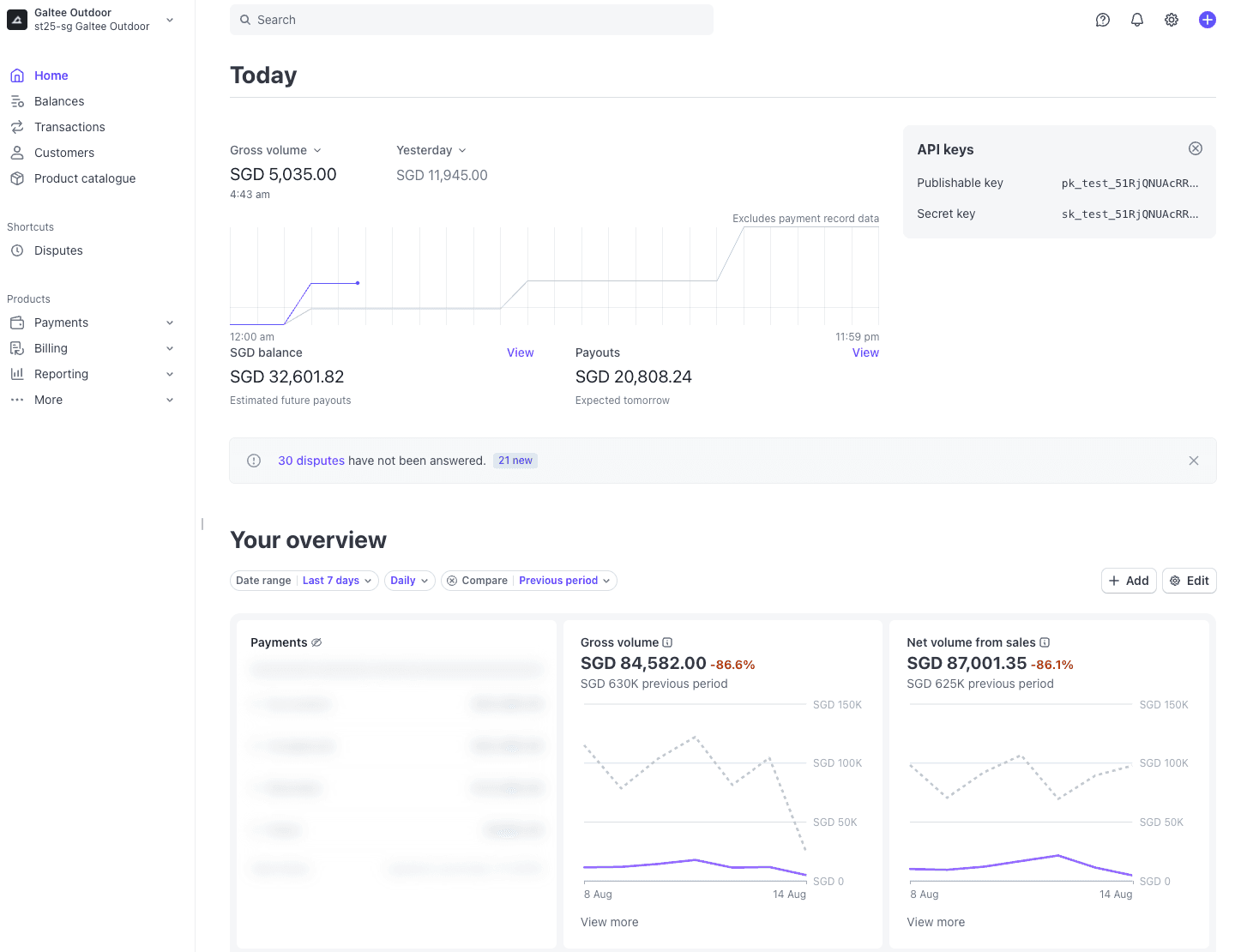Dismiss the disputes notification banner

point(1193,461)
